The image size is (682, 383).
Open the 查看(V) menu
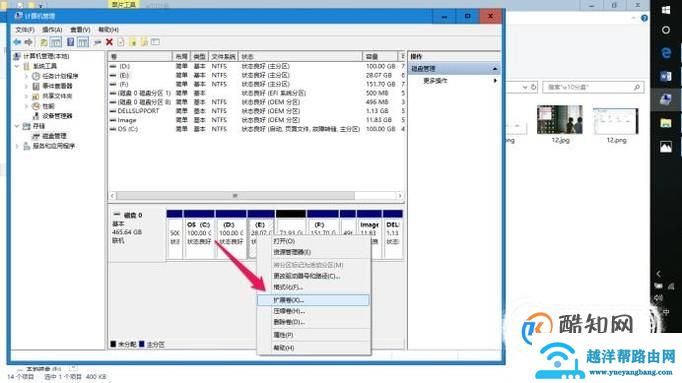[x=80, y=30]
